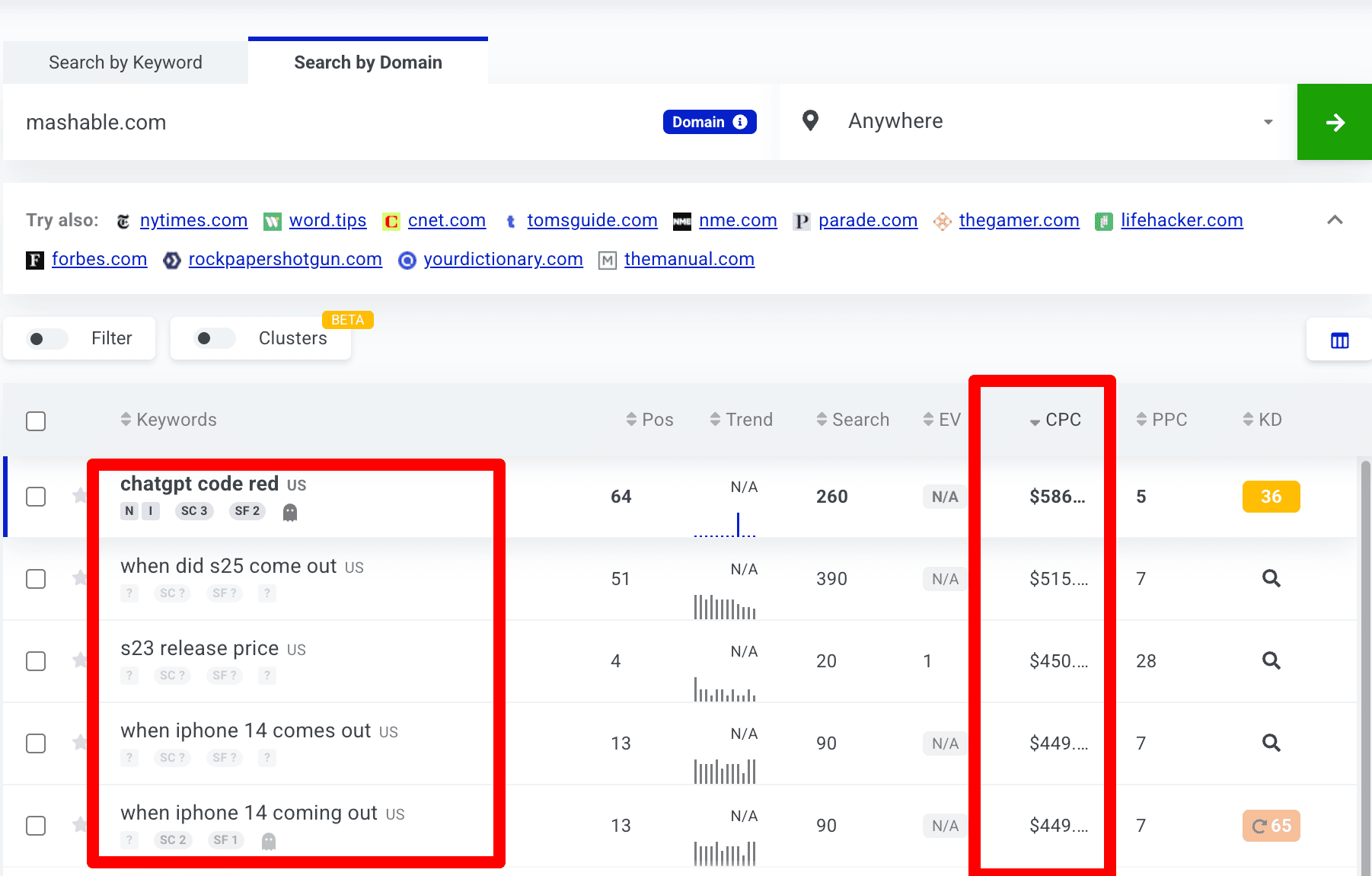Open the Anywhere location dropdown
Screen dimensions: 1372x876
pyautogui.click(x=1039, y=122)
